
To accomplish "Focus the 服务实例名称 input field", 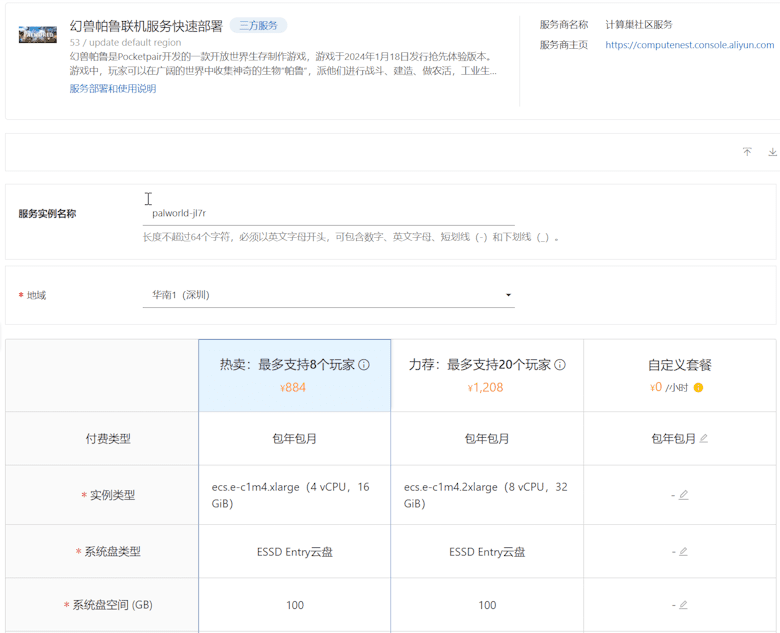I will click(328, 213).
